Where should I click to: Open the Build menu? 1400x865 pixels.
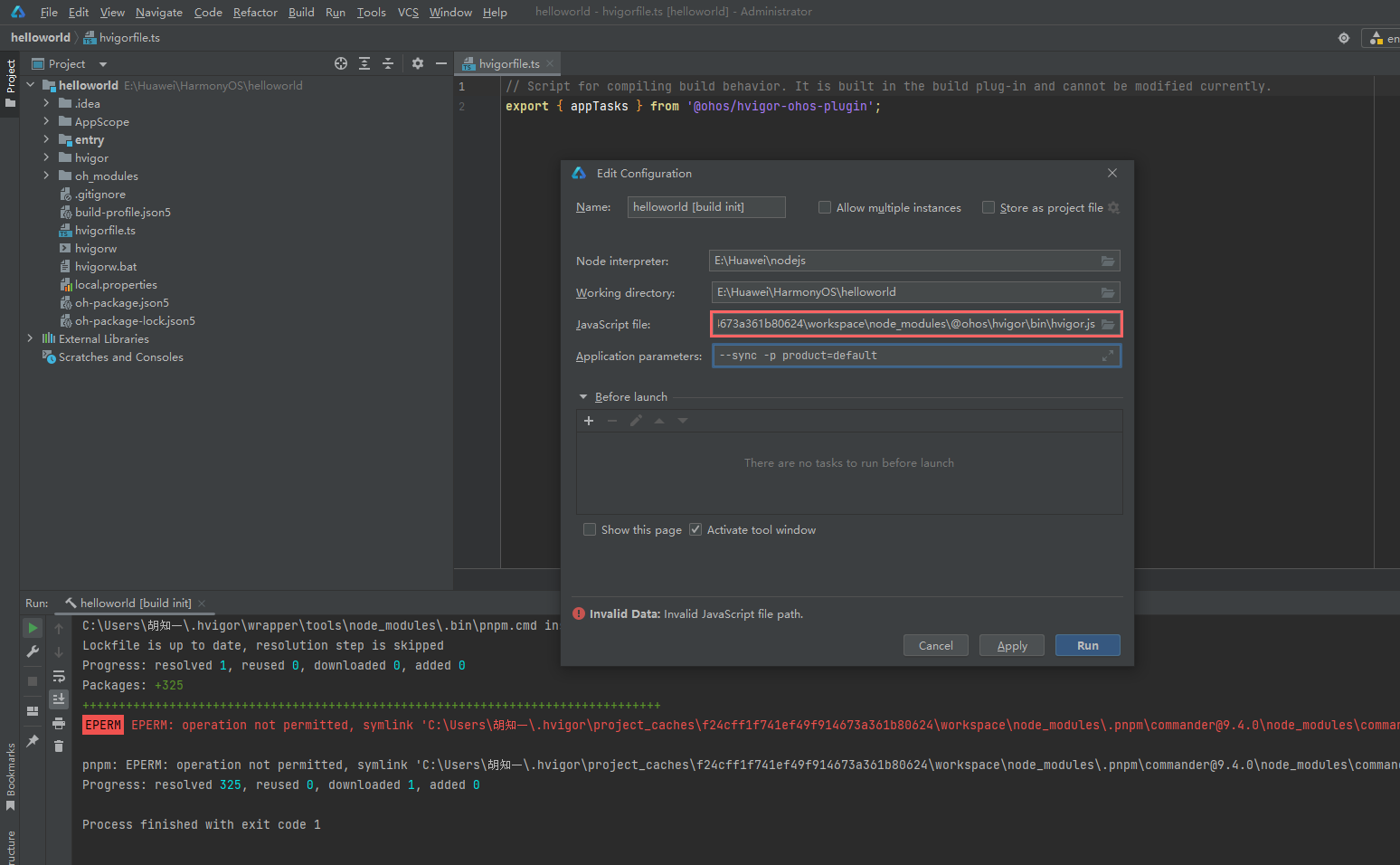301,12
